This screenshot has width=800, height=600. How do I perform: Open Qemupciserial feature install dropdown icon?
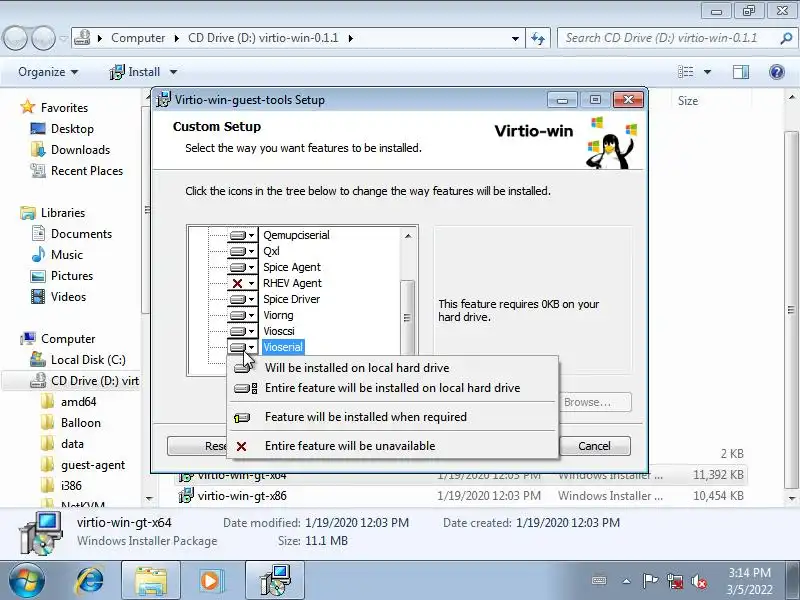(x=242, y=235)
